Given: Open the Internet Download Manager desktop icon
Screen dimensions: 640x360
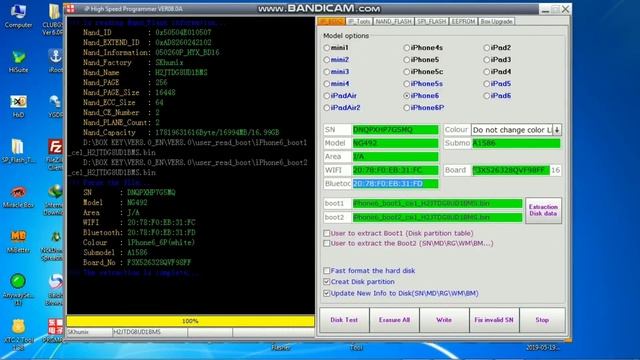Looking at the screenshot, I should pos(54,200).
